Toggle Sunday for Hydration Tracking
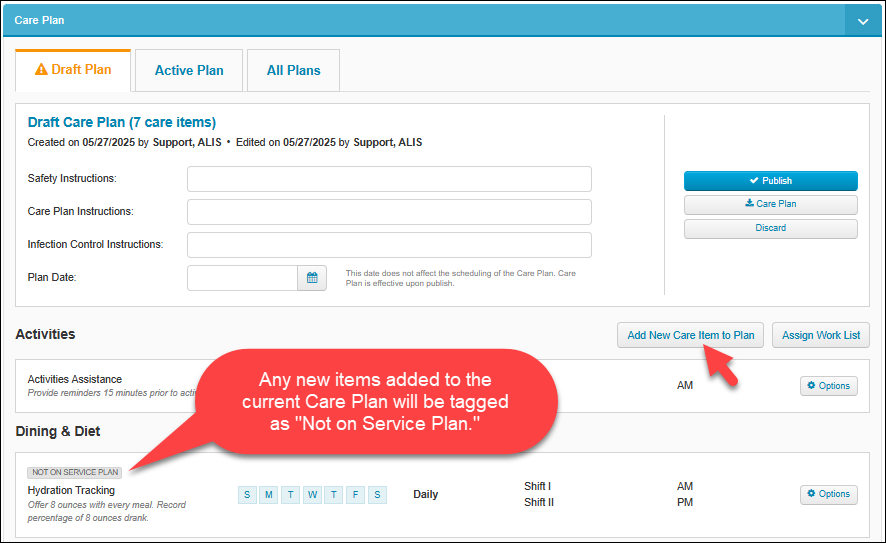 247,495
